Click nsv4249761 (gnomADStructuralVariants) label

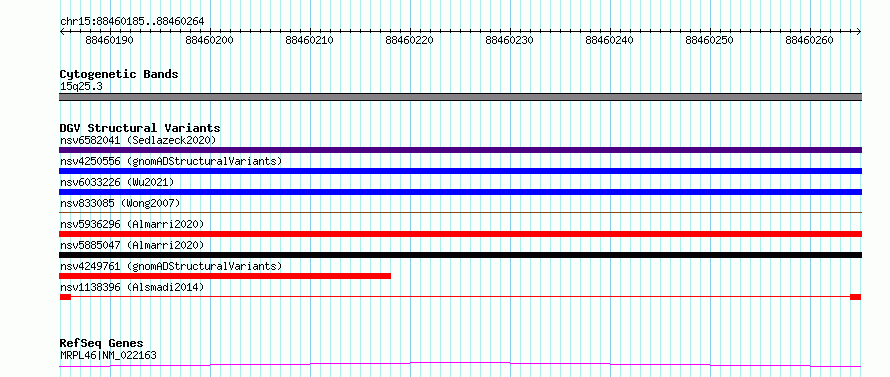171,266
